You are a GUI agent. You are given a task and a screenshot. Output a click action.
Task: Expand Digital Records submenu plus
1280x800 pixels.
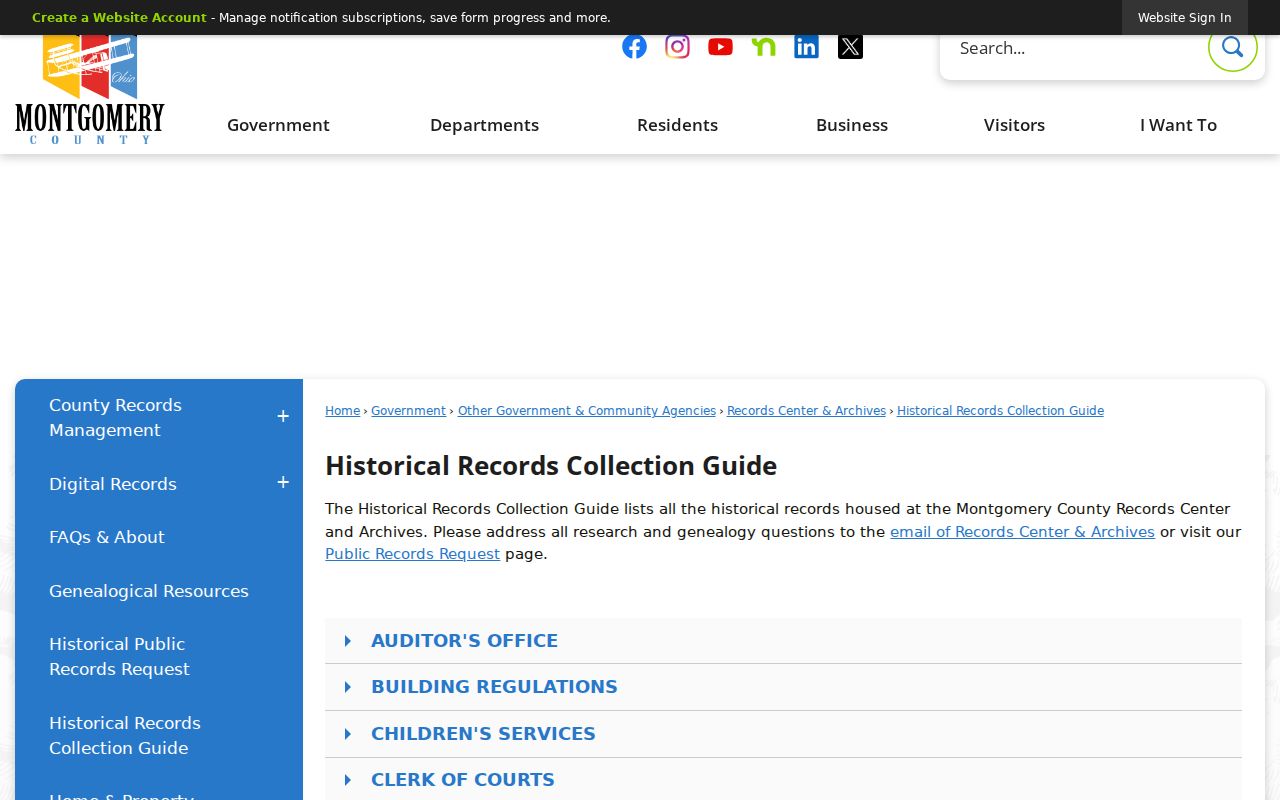283,483
